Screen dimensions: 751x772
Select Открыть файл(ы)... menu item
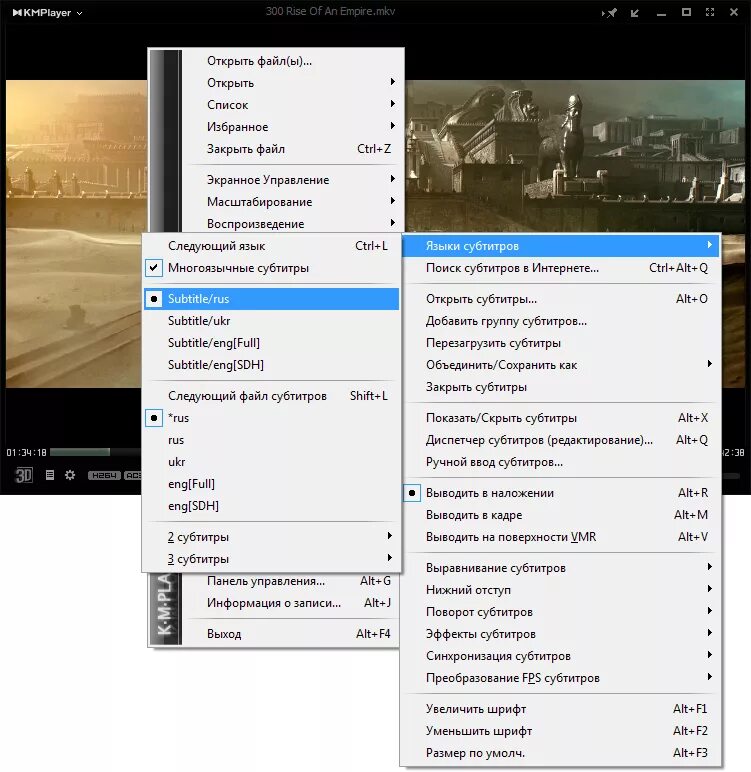[x=294, y=61]
